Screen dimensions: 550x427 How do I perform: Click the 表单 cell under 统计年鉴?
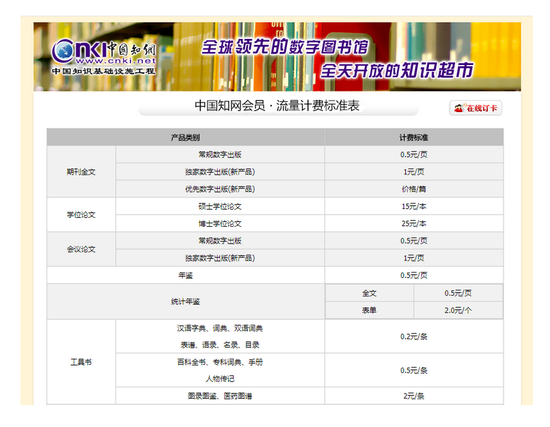[369, 311]
